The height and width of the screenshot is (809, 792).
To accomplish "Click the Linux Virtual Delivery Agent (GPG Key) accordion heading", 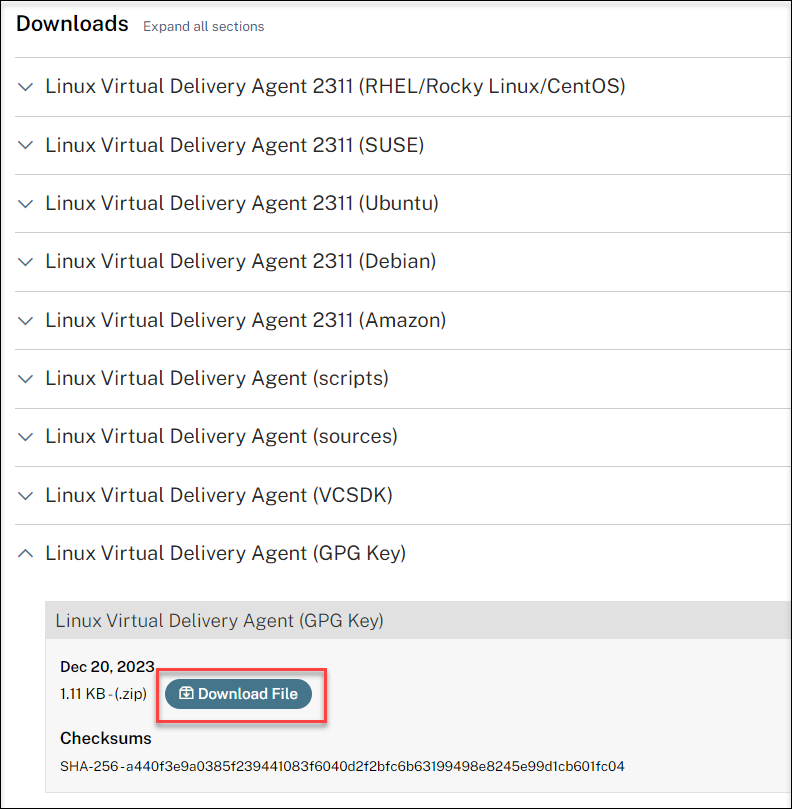I will click(226, 553).
